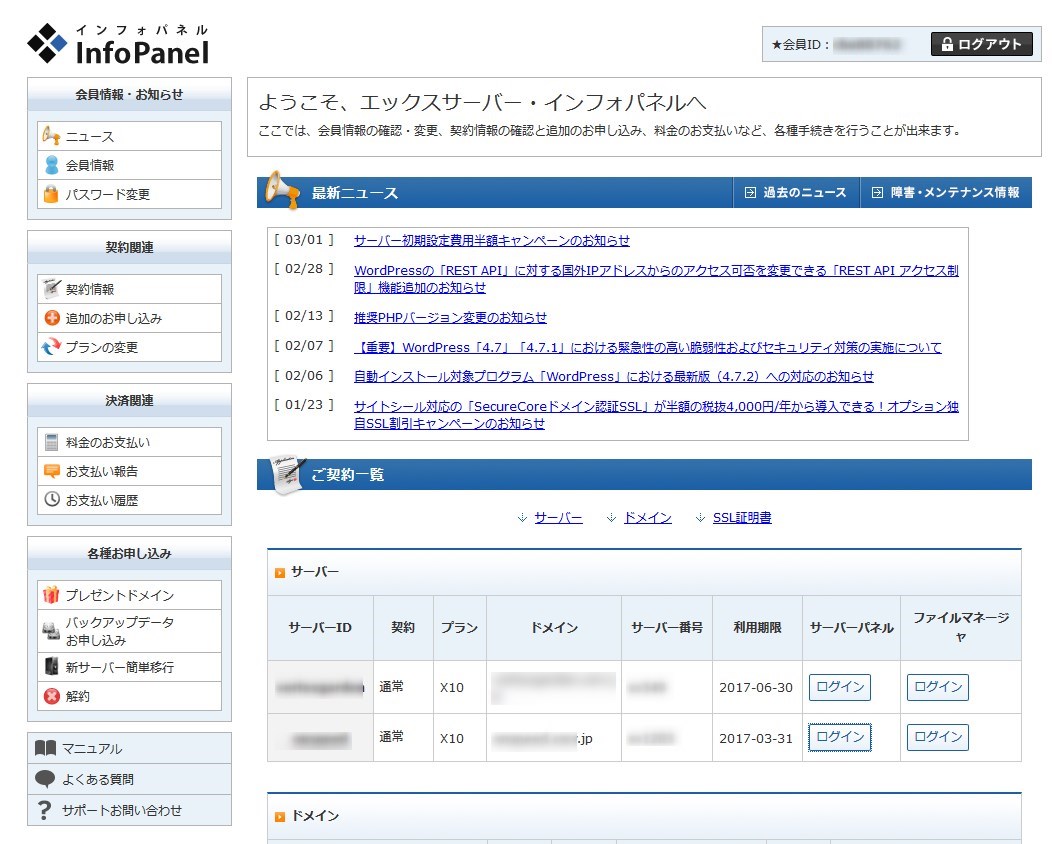The height and width of the screenshot is (844, 1061).
Task: Click the open book icon for マニュアル
Action: (x=45, y=748)
